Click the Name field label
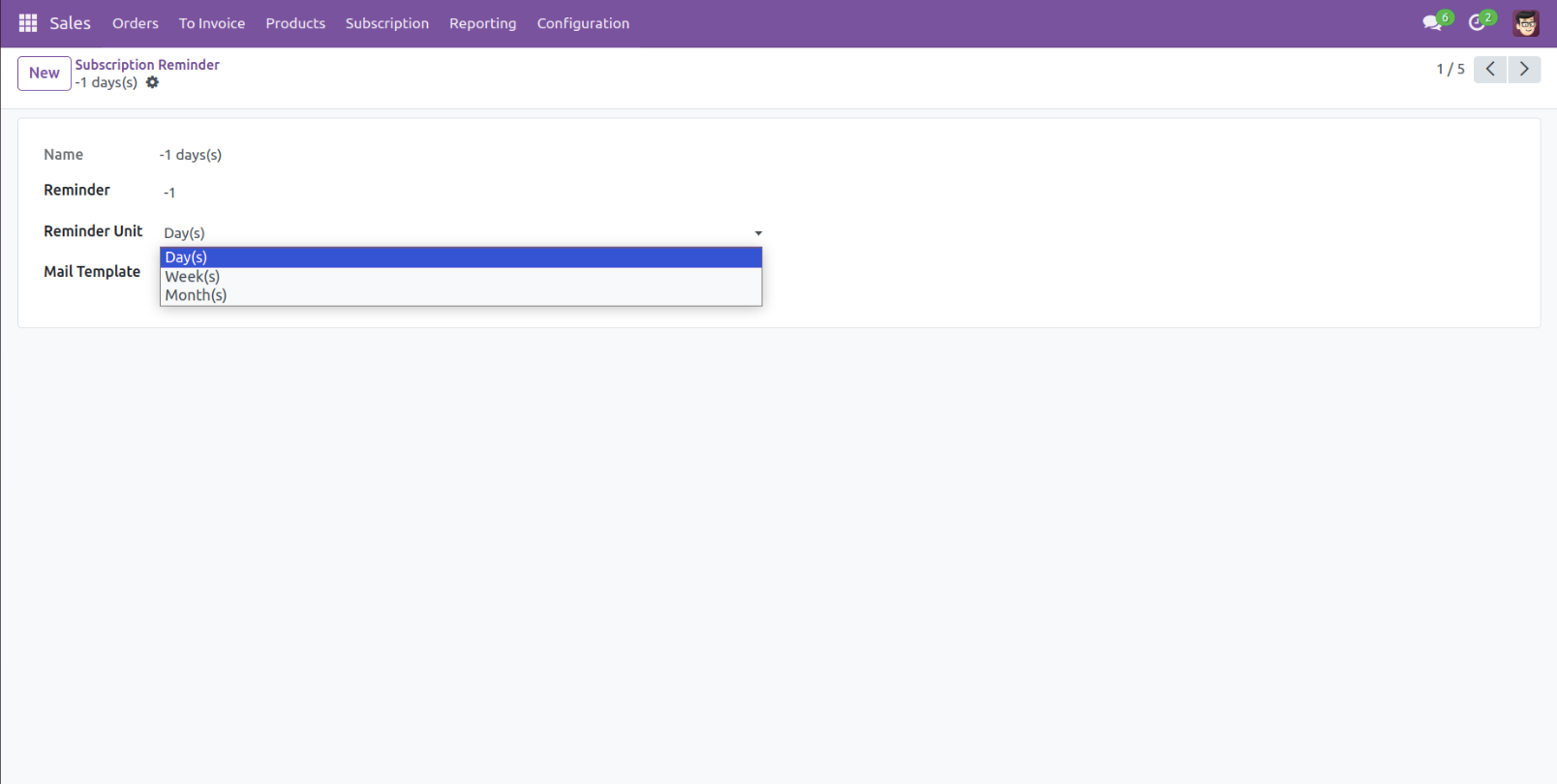This screenshot has width=1557, height=784. pos(63,155)
